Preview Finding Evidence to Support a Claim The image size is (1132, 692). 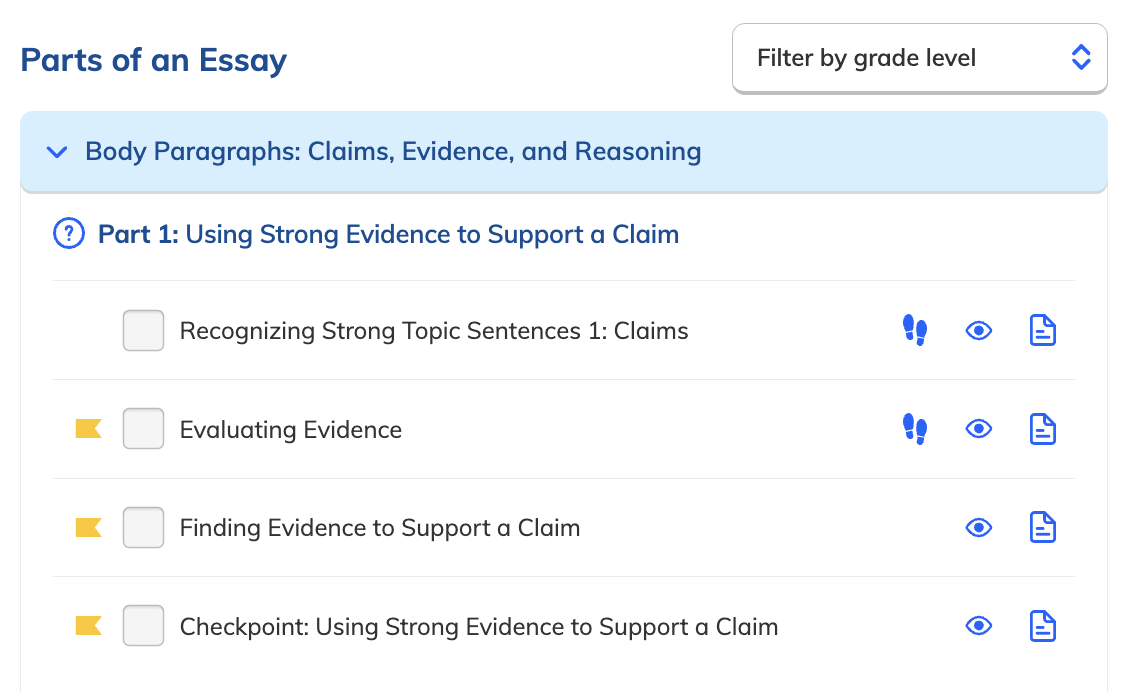click(978, 527)
